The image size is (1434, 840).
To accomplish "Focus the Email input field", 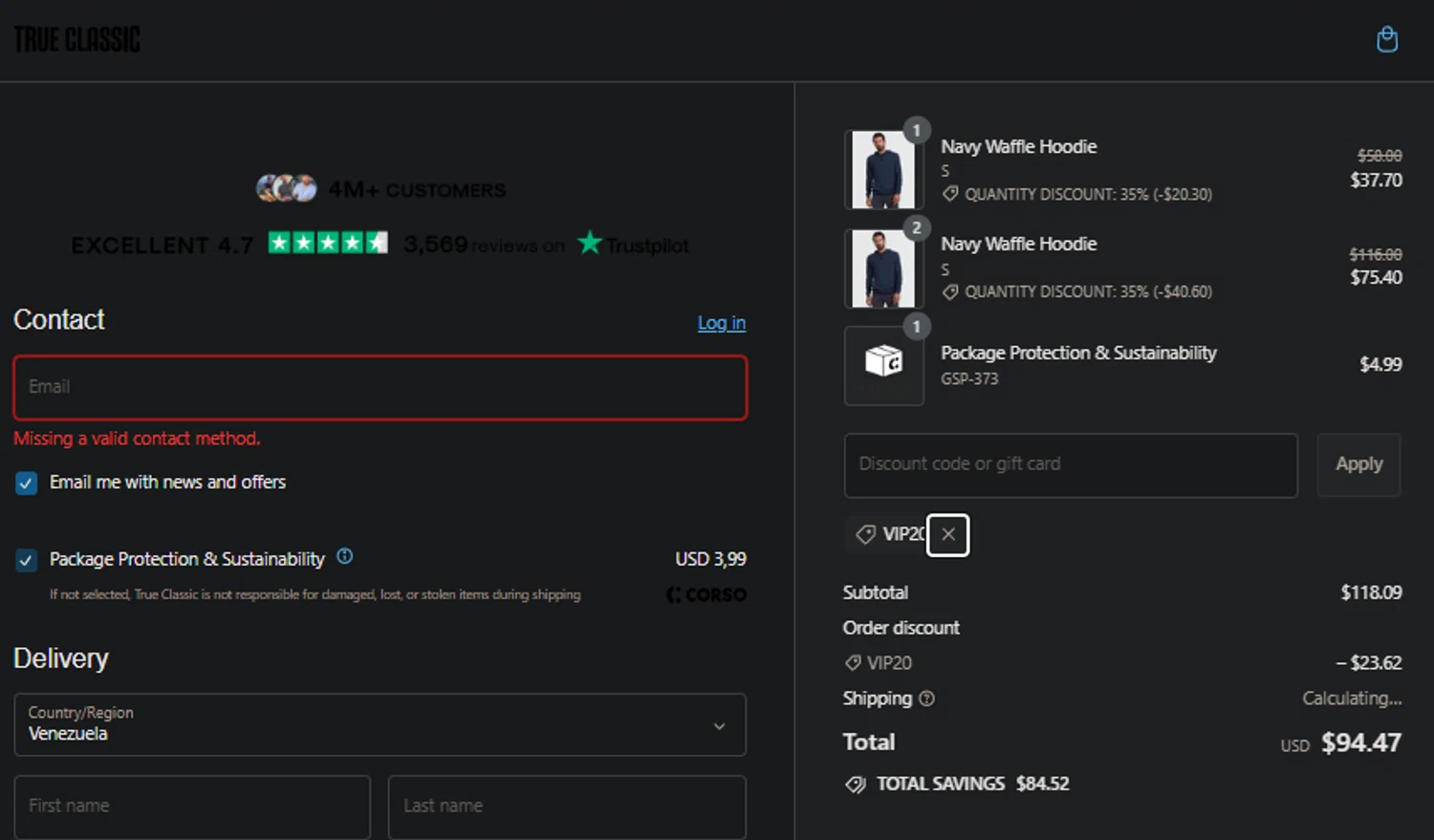I will click(380, 388).
